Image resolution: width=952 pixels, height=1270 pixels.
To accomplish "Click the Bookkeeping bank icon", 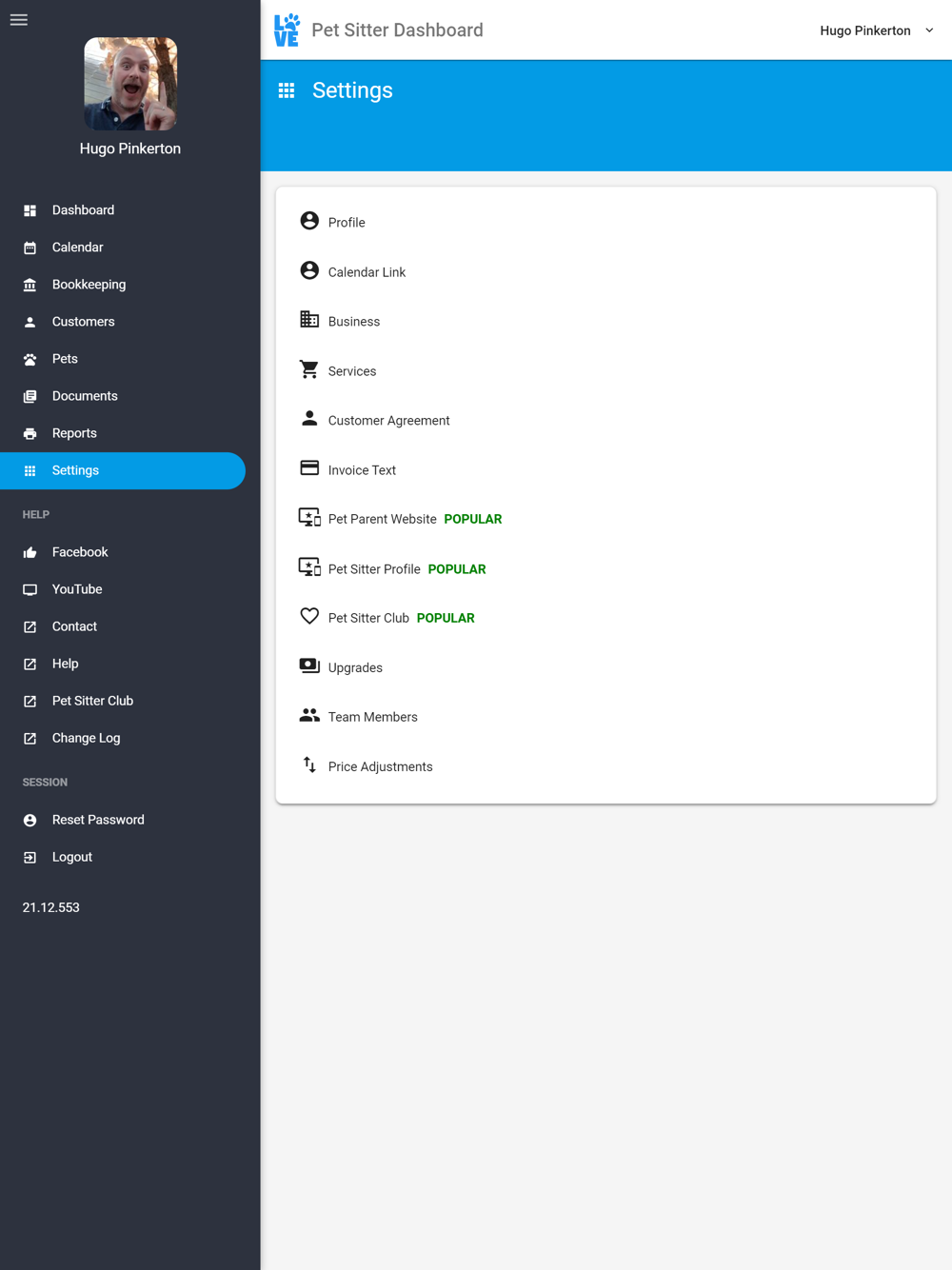I will pos(30,285).
